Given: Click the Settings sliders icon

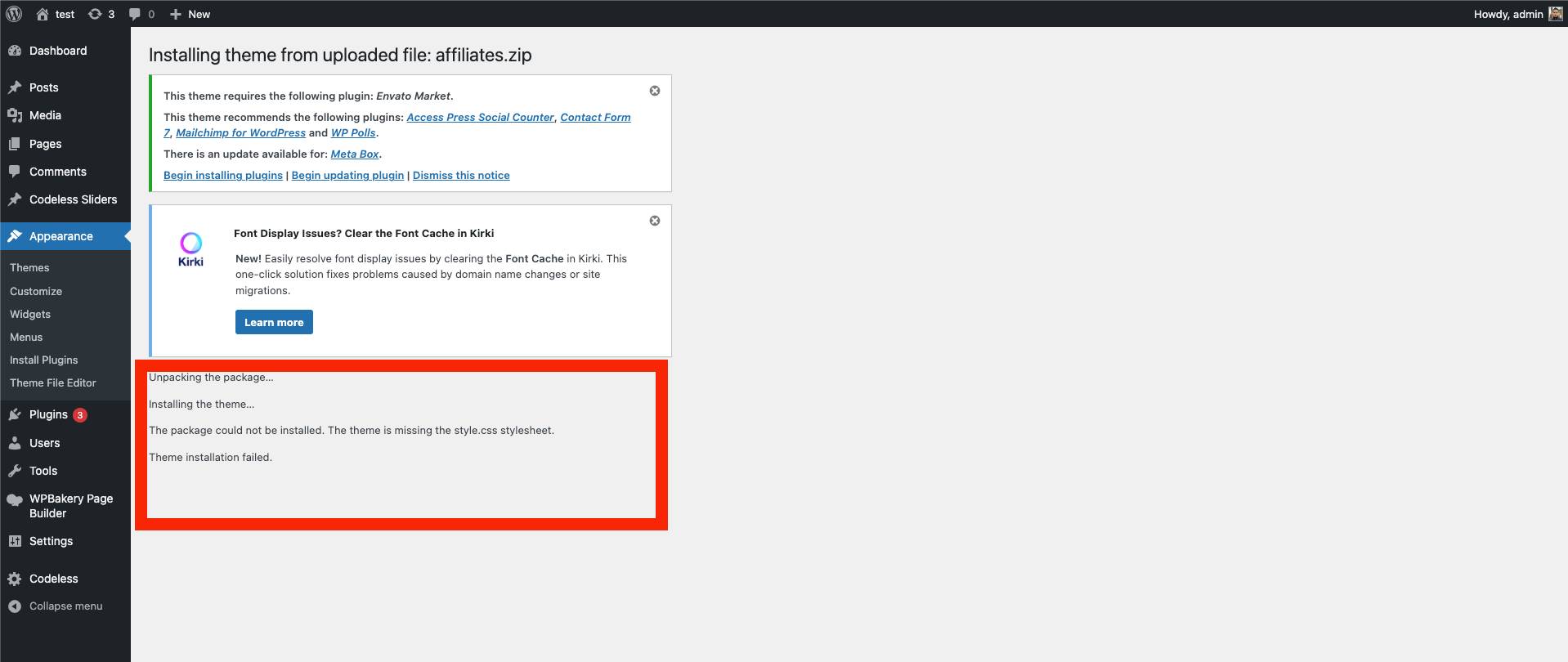Looking at the screenshot, I should click(x=15, y=541).
